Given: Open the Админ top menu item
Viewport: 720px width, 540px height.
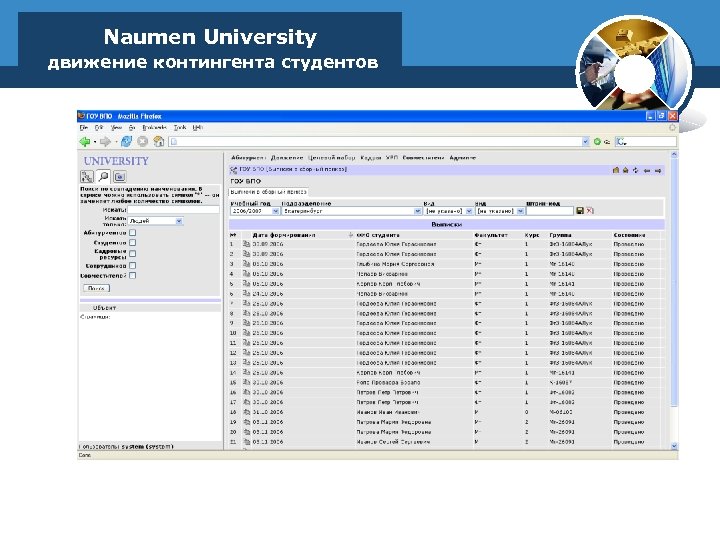Looking at the screenshot, I should tap(462, 158).
